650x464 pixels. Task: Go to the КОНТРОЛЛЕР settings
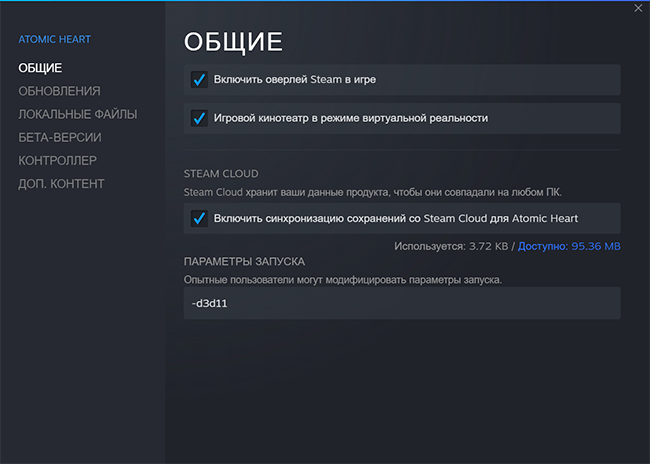[58, 160]
